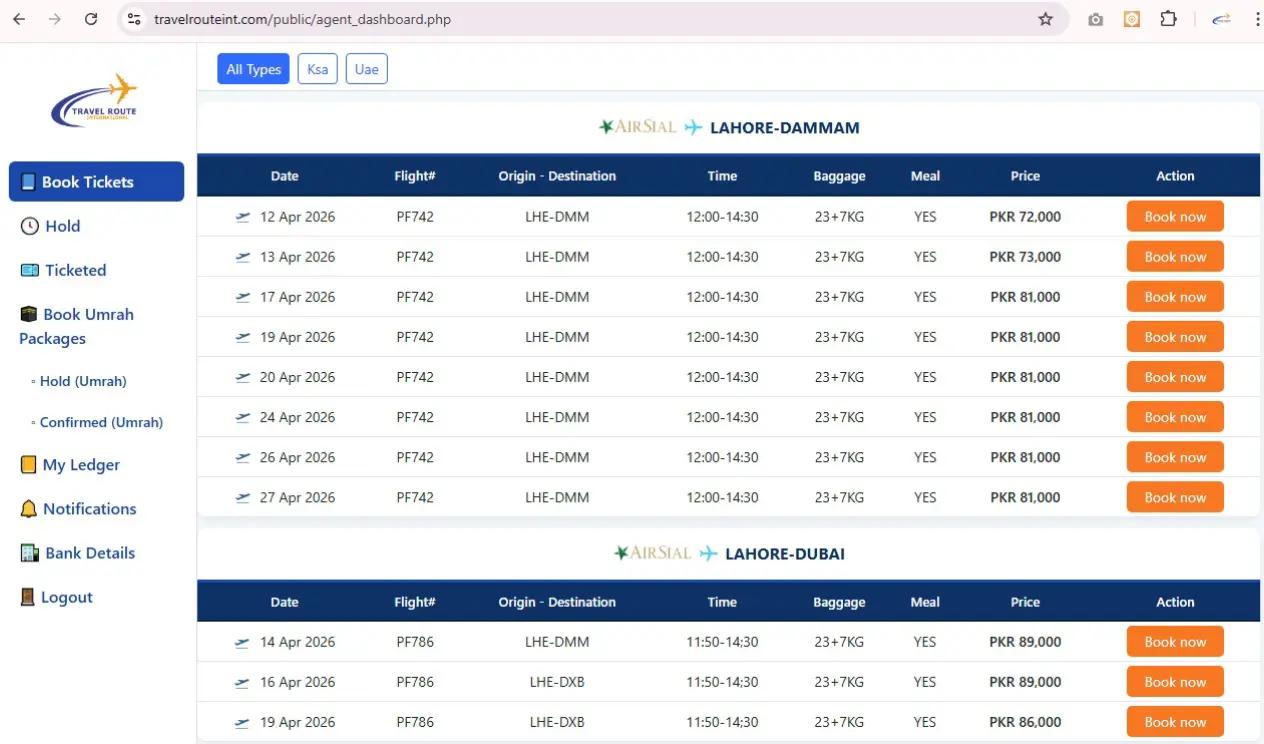The image size is (1264, 744).
Task: Reload the page with the refresh icon
Action: coord(91,19)
